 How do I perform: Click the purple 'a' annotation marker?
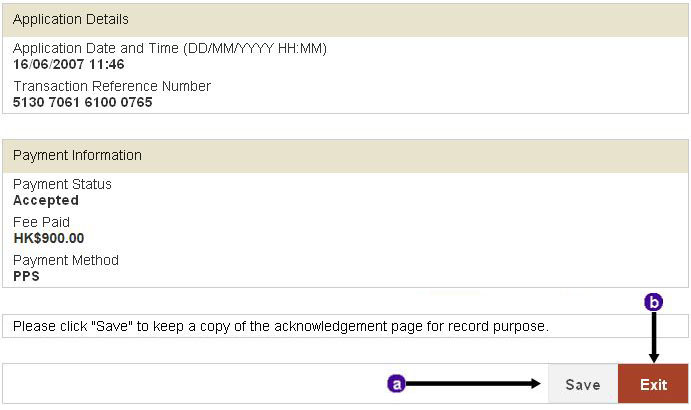396,384
